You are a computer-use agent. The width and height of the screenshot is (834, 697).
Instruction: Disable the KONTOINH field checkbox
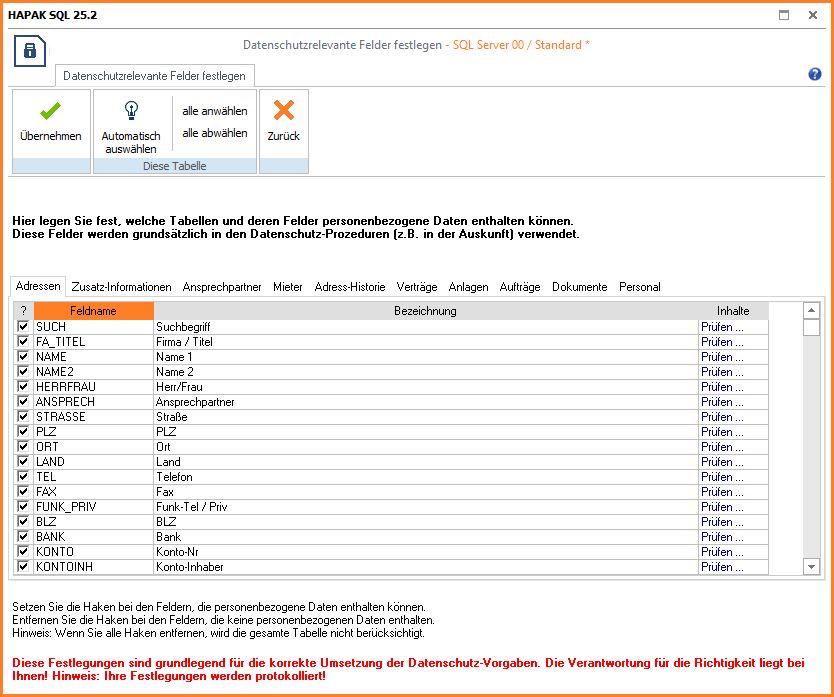pos(23,567)
